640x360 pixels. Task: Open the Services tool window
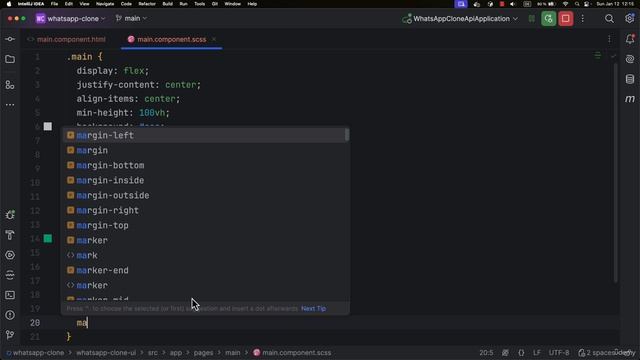10,275
